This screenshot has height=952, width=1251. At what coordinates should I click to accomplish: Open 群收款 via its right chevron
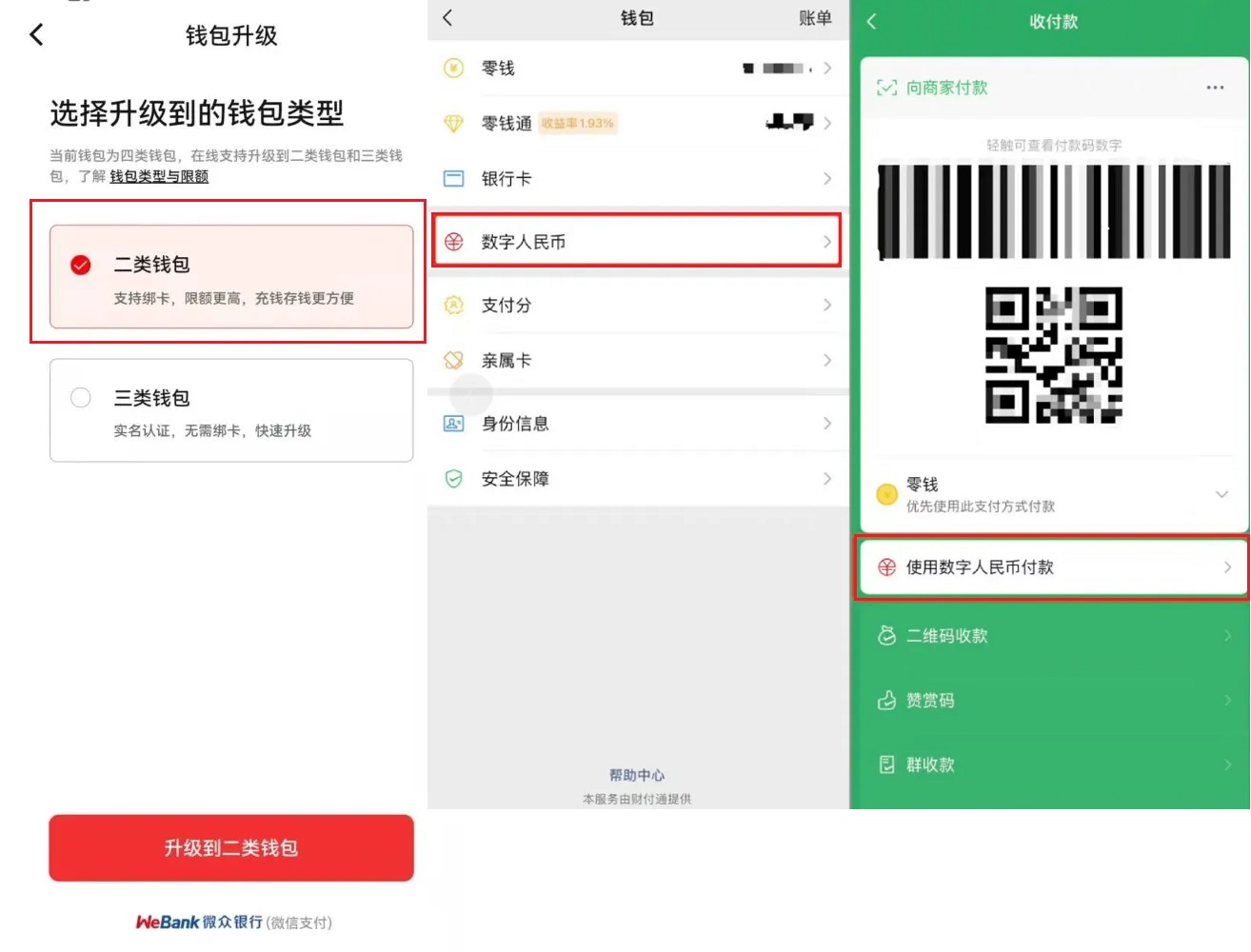(x=1227, y=764)
